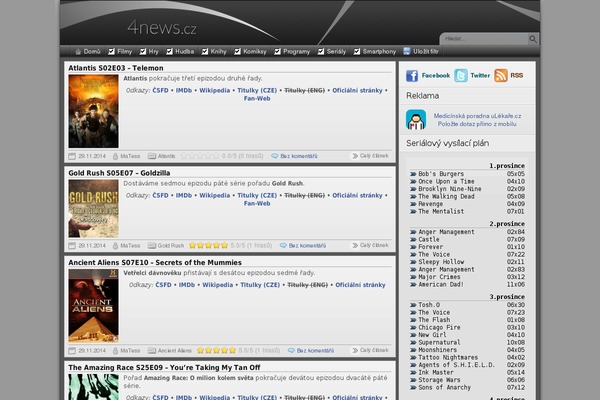Open Gold Rush S05E07 - Goldzilla article title

click(119, 173)
